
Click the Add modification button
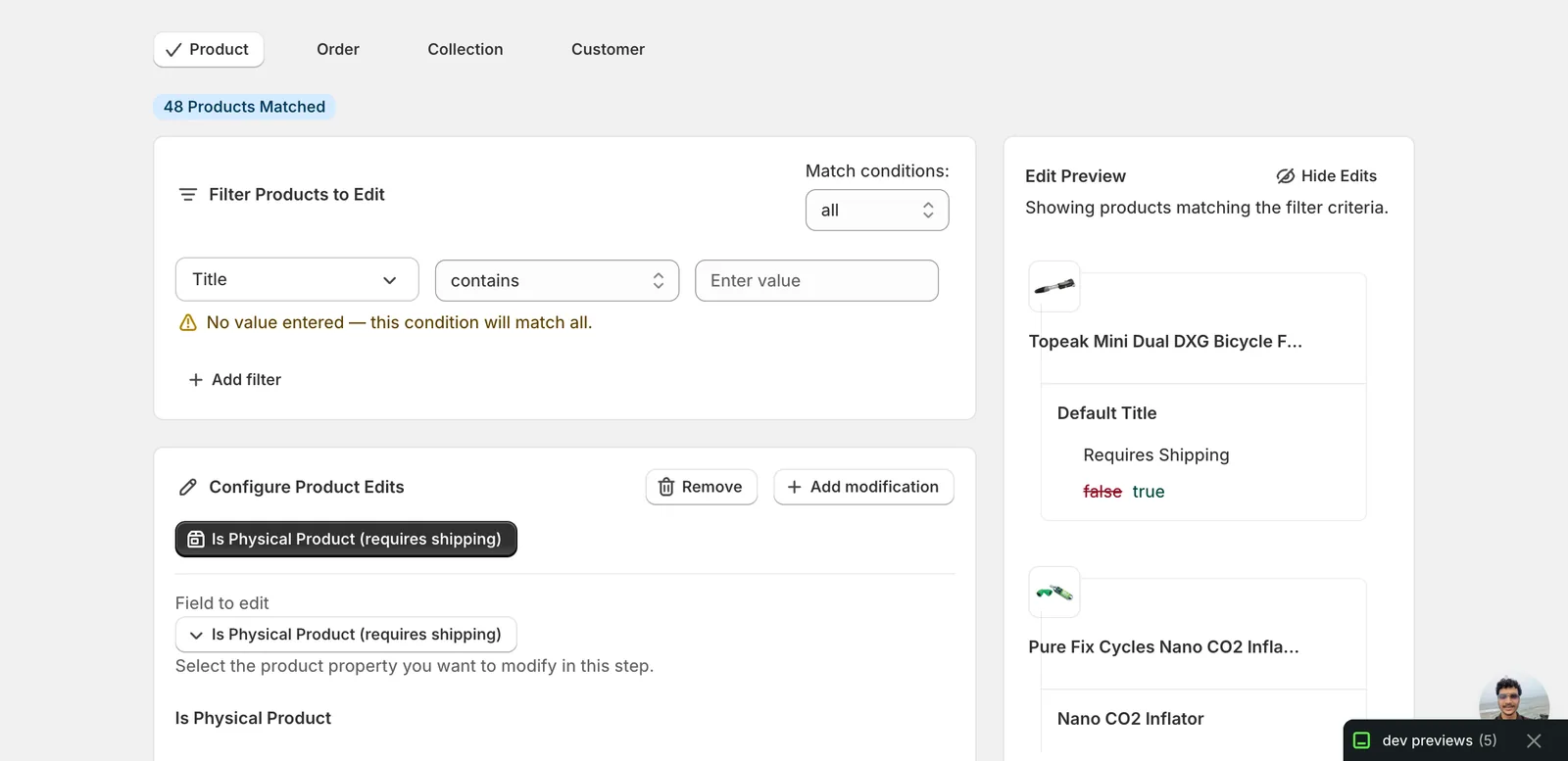point(863,488)
